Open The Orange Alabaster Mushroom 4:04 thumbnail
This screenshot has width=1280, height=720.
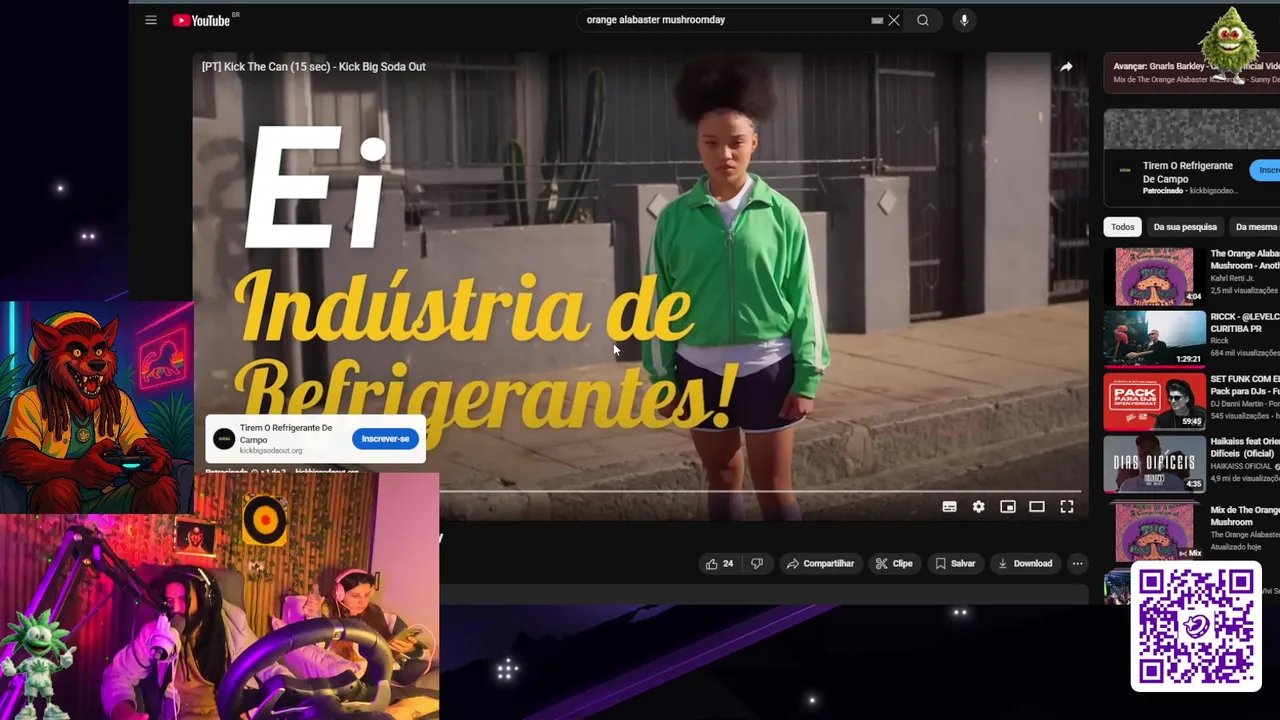(1155, 276)
